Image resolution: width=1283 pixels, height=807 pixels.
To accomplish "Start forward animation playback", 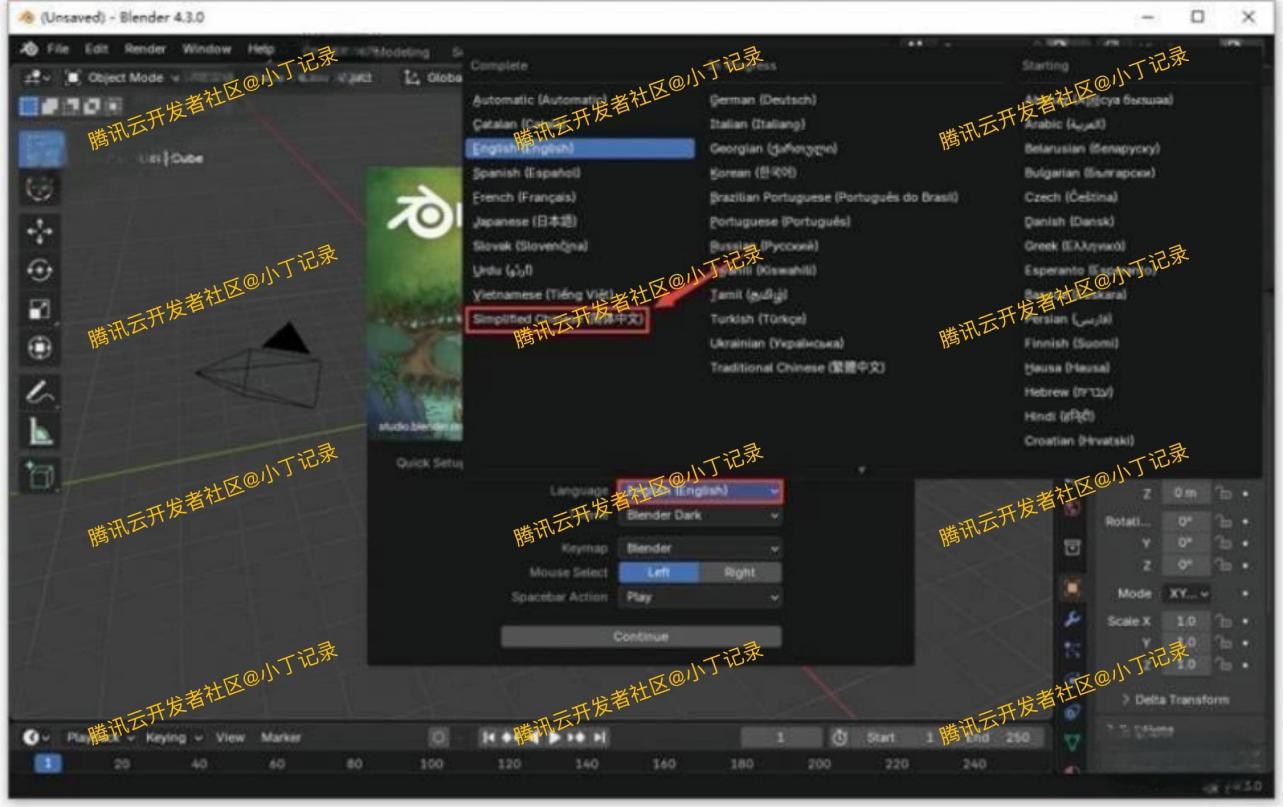I will click(553, 738).
